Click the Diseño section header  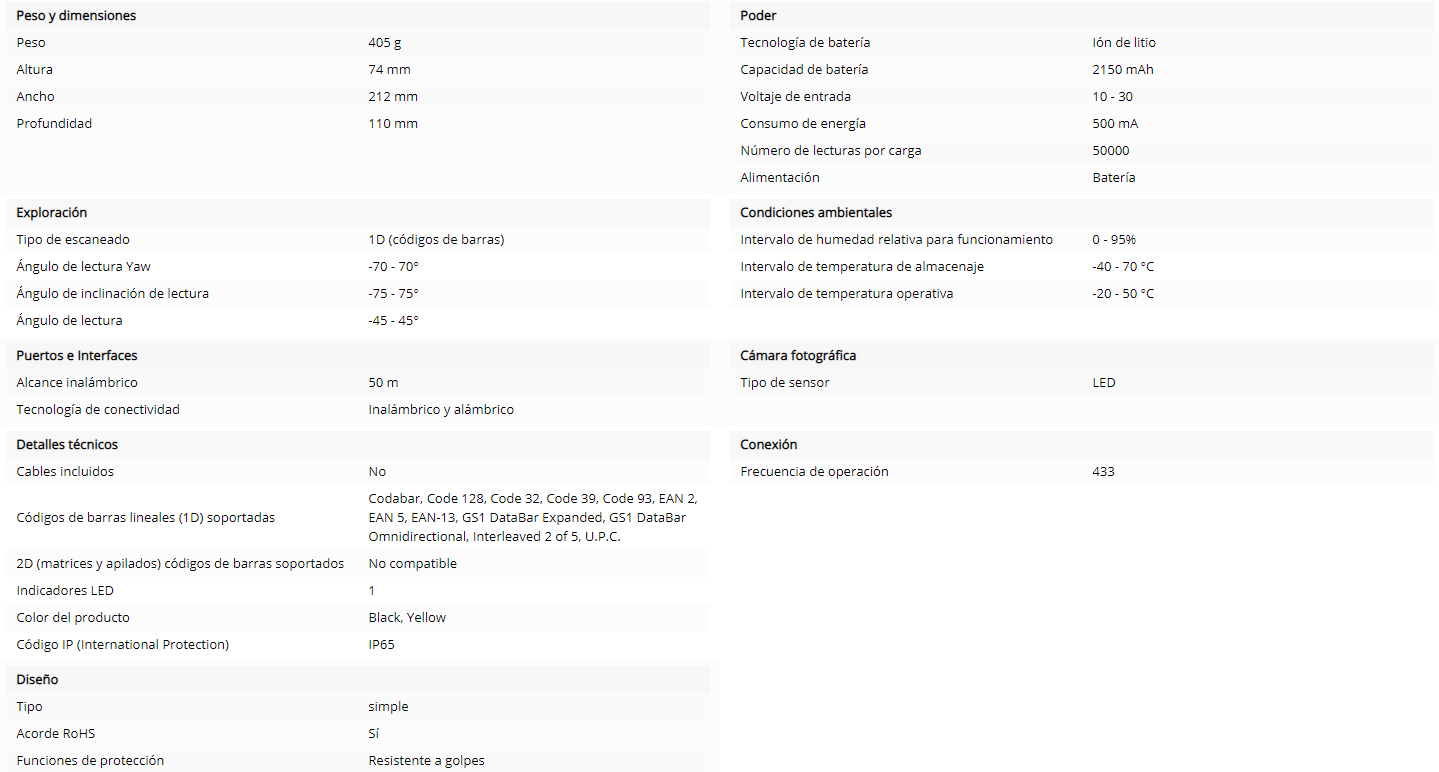point(38,680)
